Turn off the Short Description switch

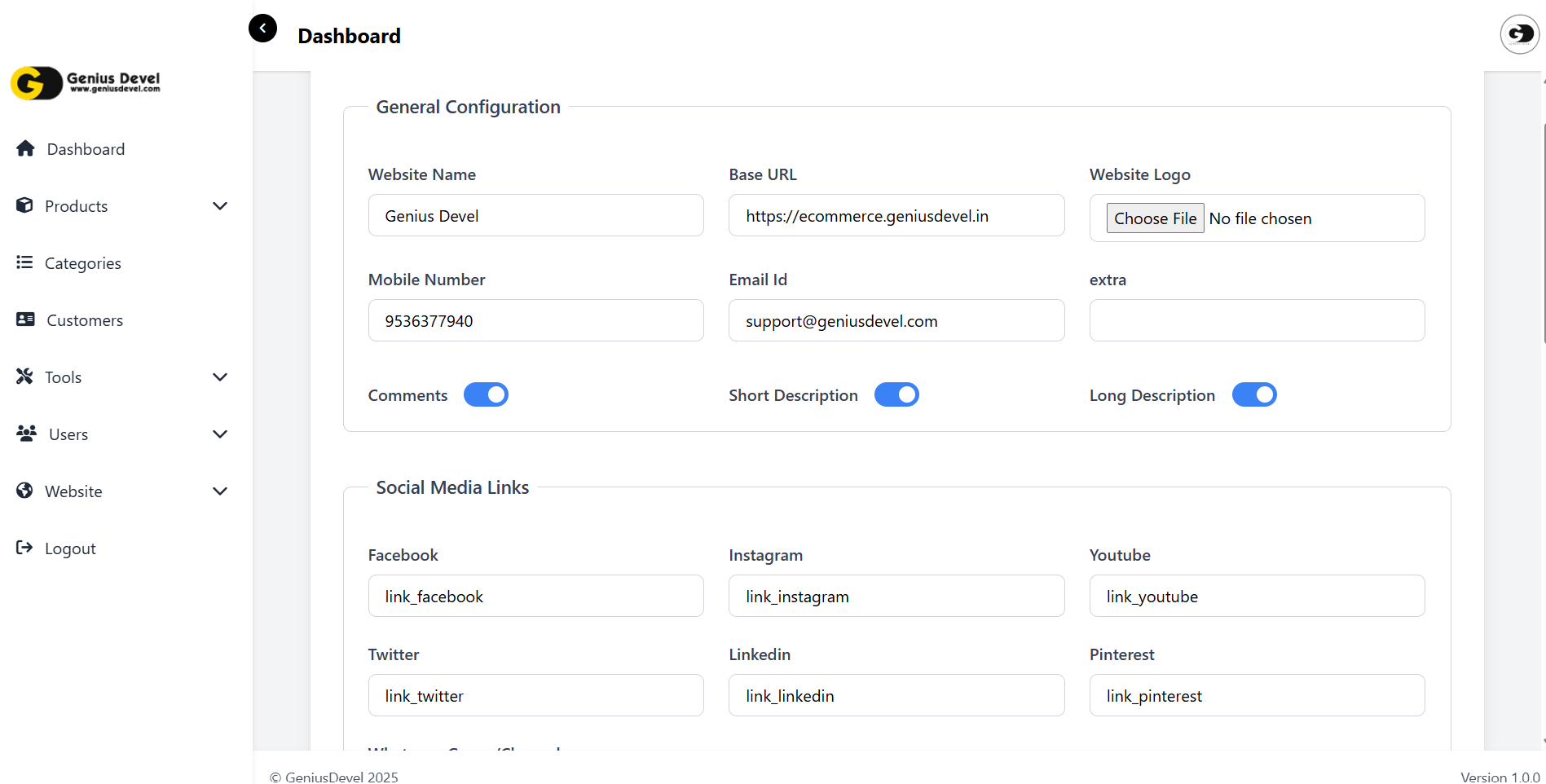point(896,395)
